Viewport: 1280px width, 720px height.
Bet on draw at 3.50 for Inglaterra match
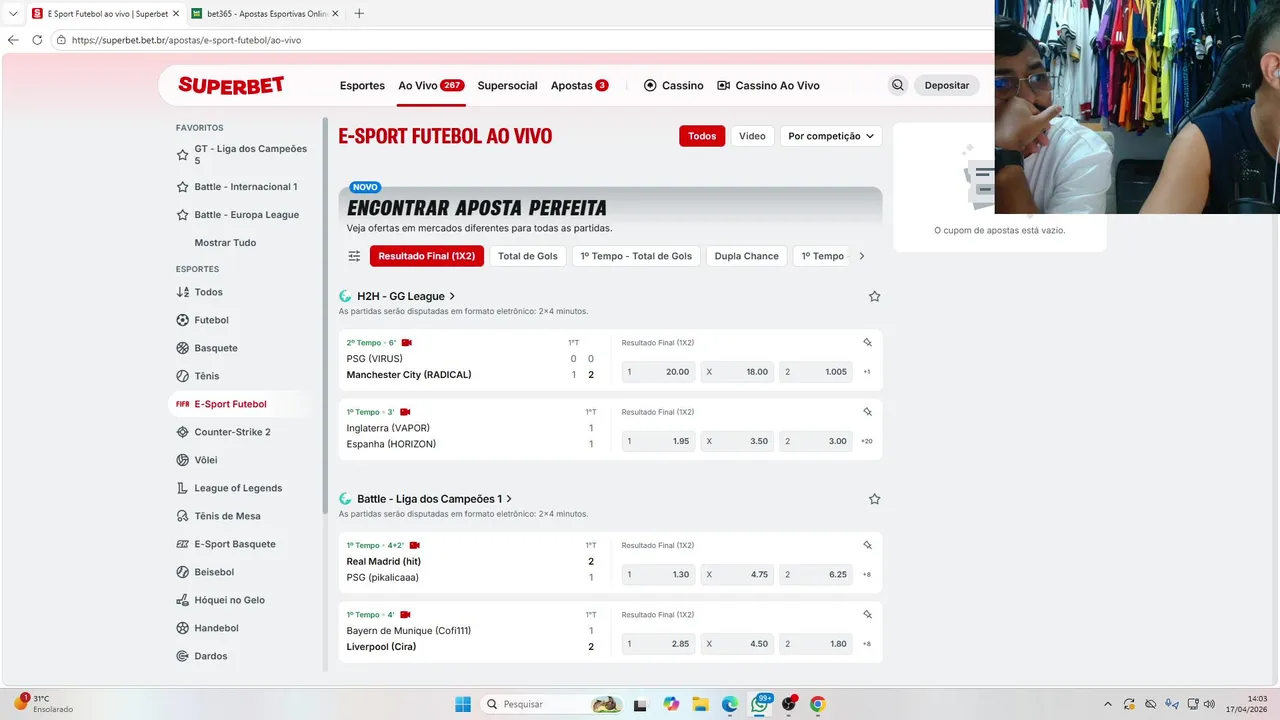pos(737,441)
